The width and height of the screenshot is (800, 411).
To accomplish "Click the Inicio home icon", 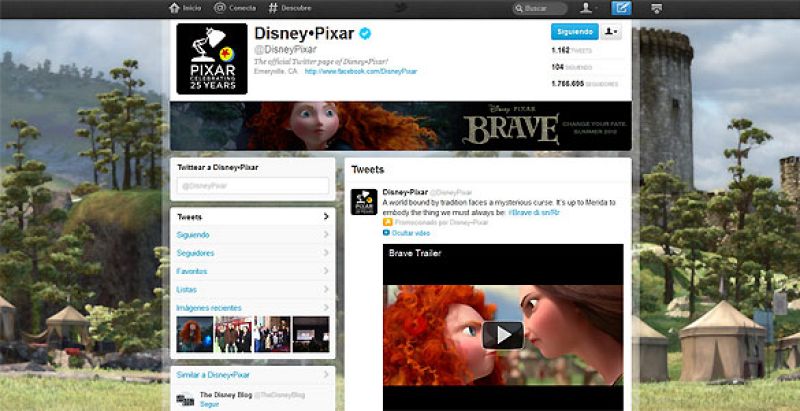I will [x=173, y=8].
